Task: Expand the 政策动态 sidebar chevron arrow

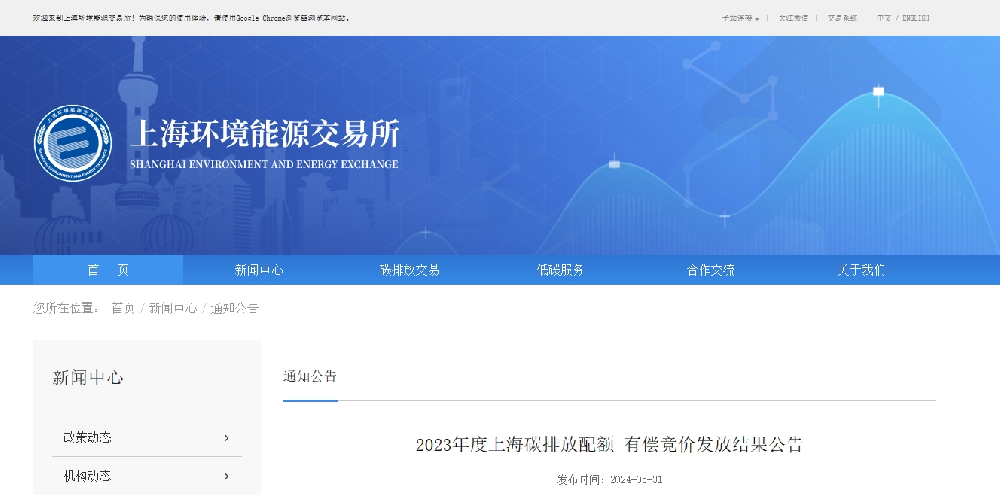Action: pyautogui.click(x=227, y=438)
